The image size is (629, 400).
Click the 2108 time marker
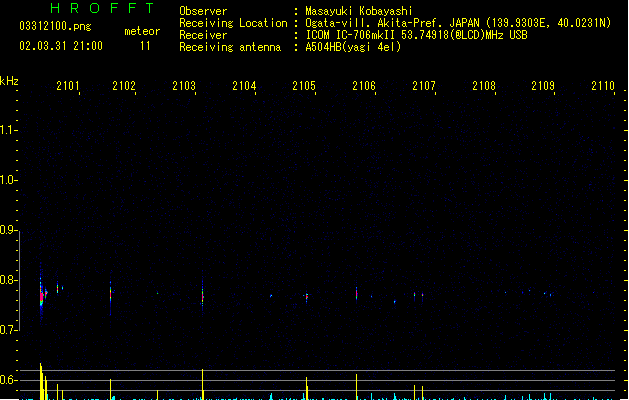click(484, 86)
